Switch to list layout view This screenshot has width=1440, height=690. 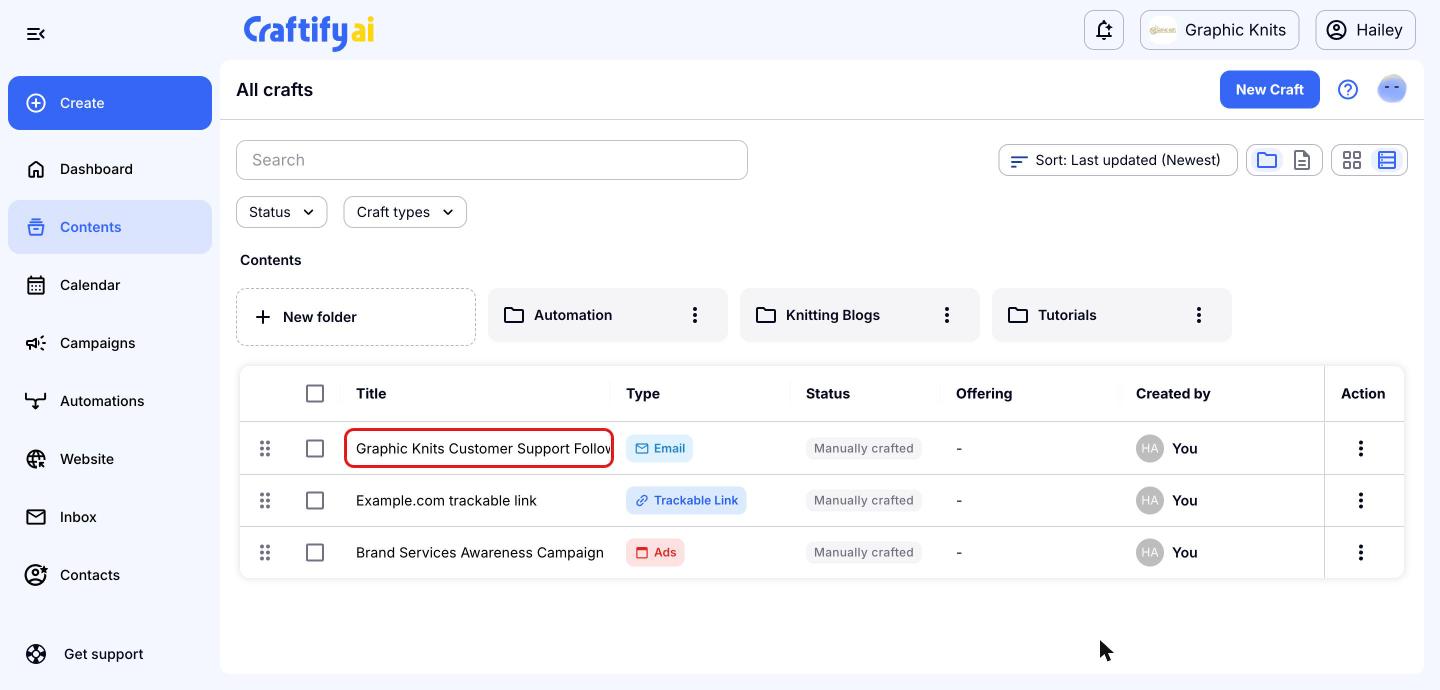[1387, 160]
